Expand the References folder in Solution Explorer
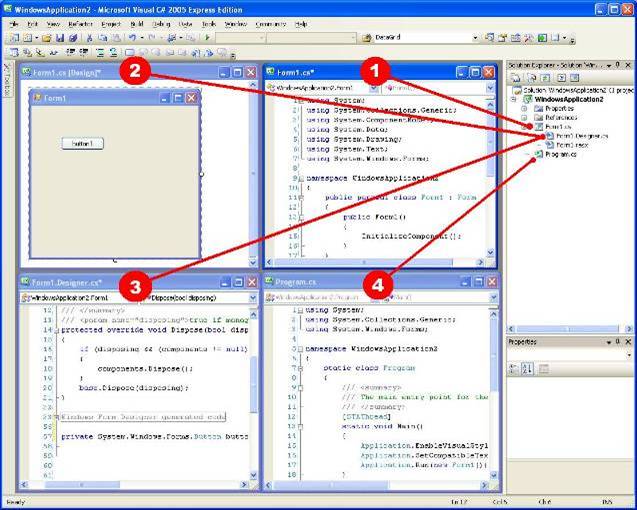This screenshot has width=637, height=510. 524,118
